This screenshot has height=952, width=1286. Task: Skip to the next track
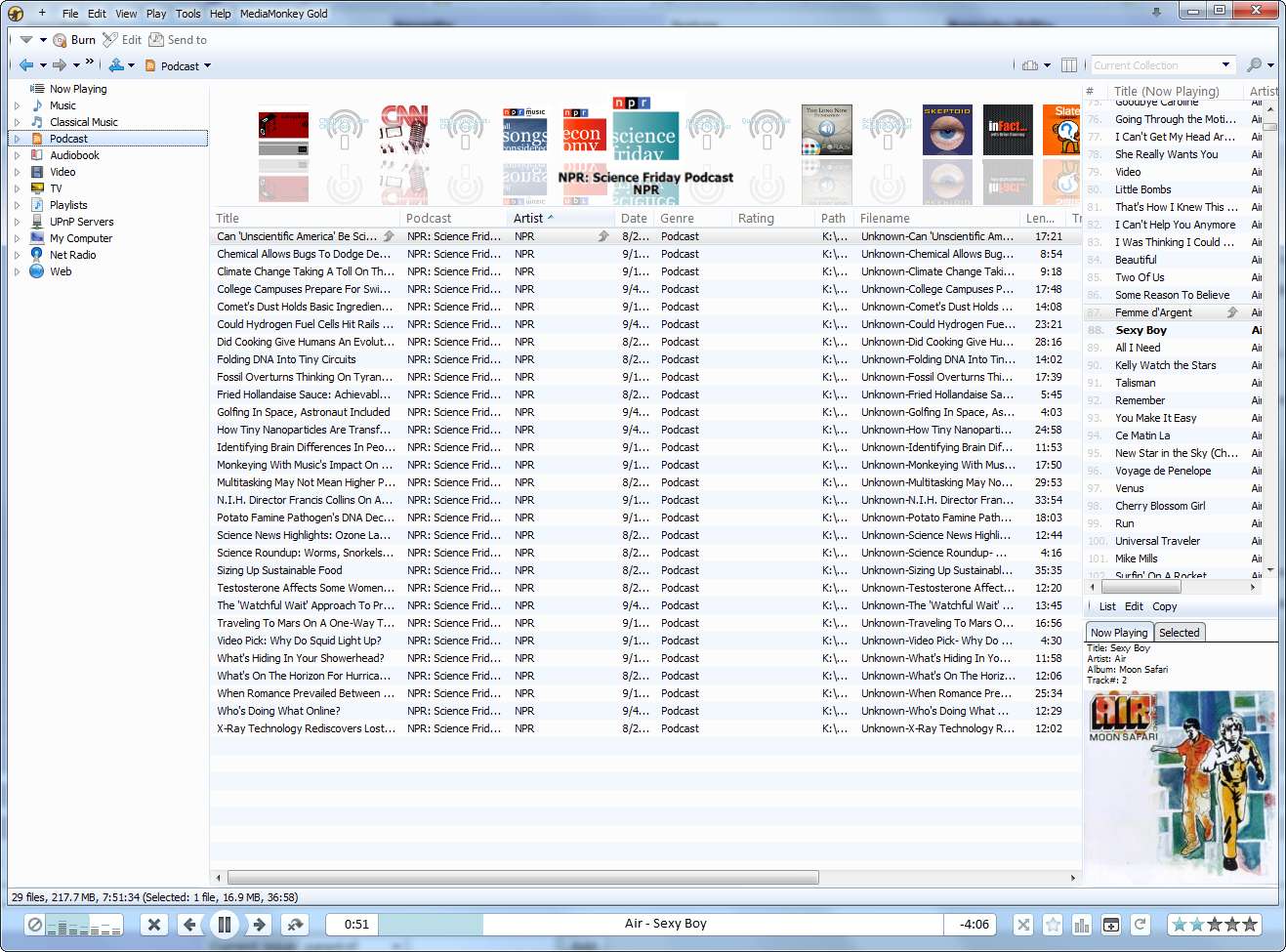(x=259, y=924)
